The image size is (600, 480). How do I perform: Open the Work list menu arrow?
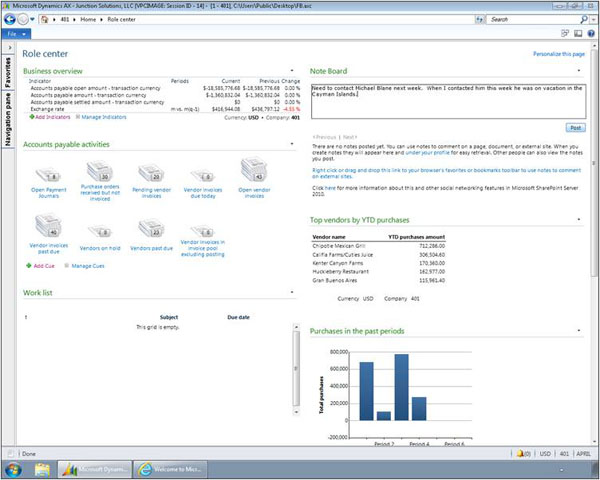[x=292, y=292]
